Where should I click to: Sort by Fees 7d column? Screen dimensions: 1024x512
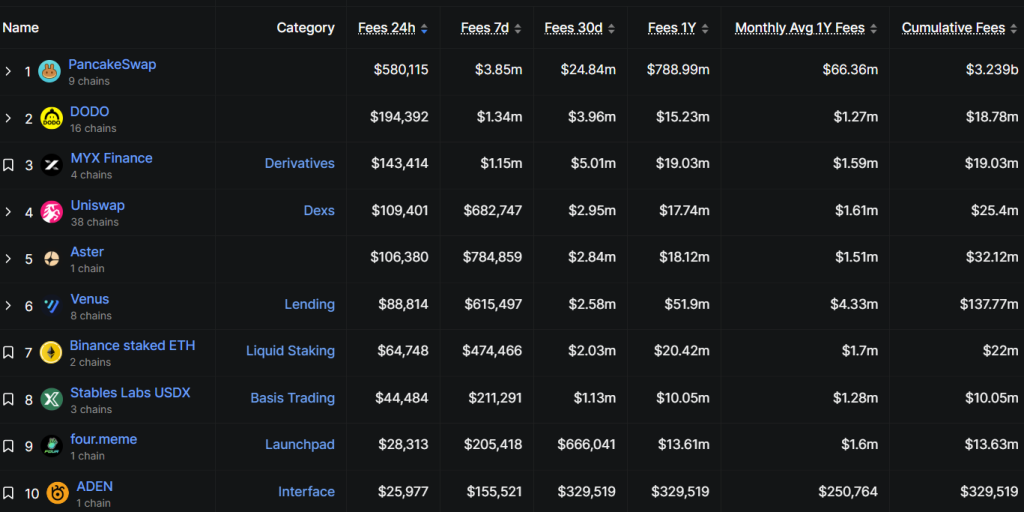point(490,28)
